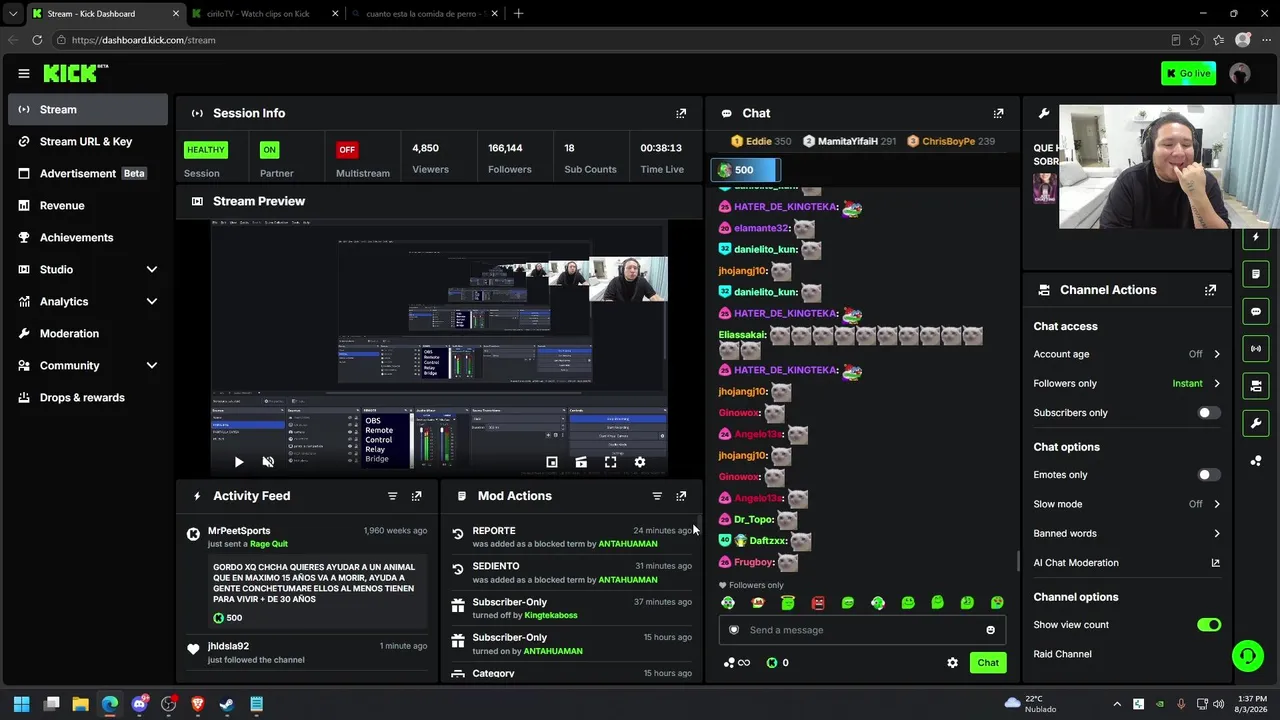The width and height of the screenshot is (1280, 720).
Task: Turn off Show view count
Action: click(x=1209, y=625)
